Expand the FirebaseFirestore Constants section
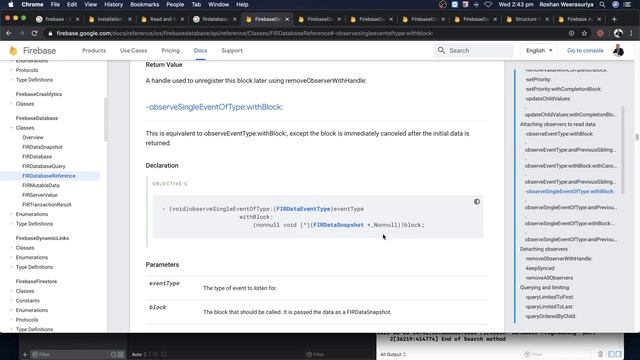Screen dimensions: 640x360 [x=12, y=300]
